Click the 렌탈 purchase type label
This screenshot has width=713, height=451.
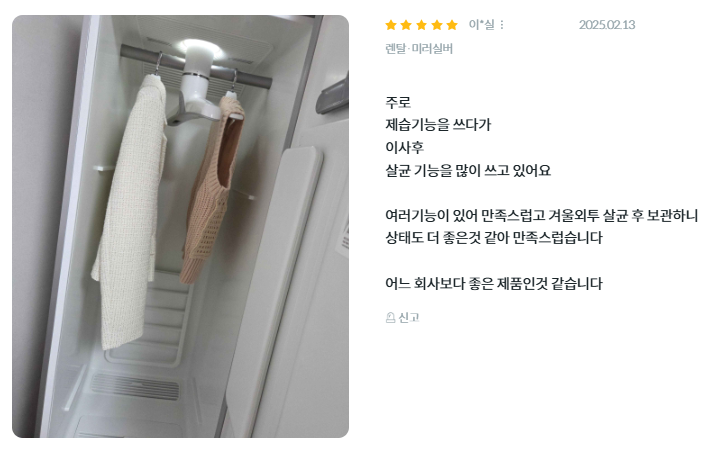tap(395, 49)
